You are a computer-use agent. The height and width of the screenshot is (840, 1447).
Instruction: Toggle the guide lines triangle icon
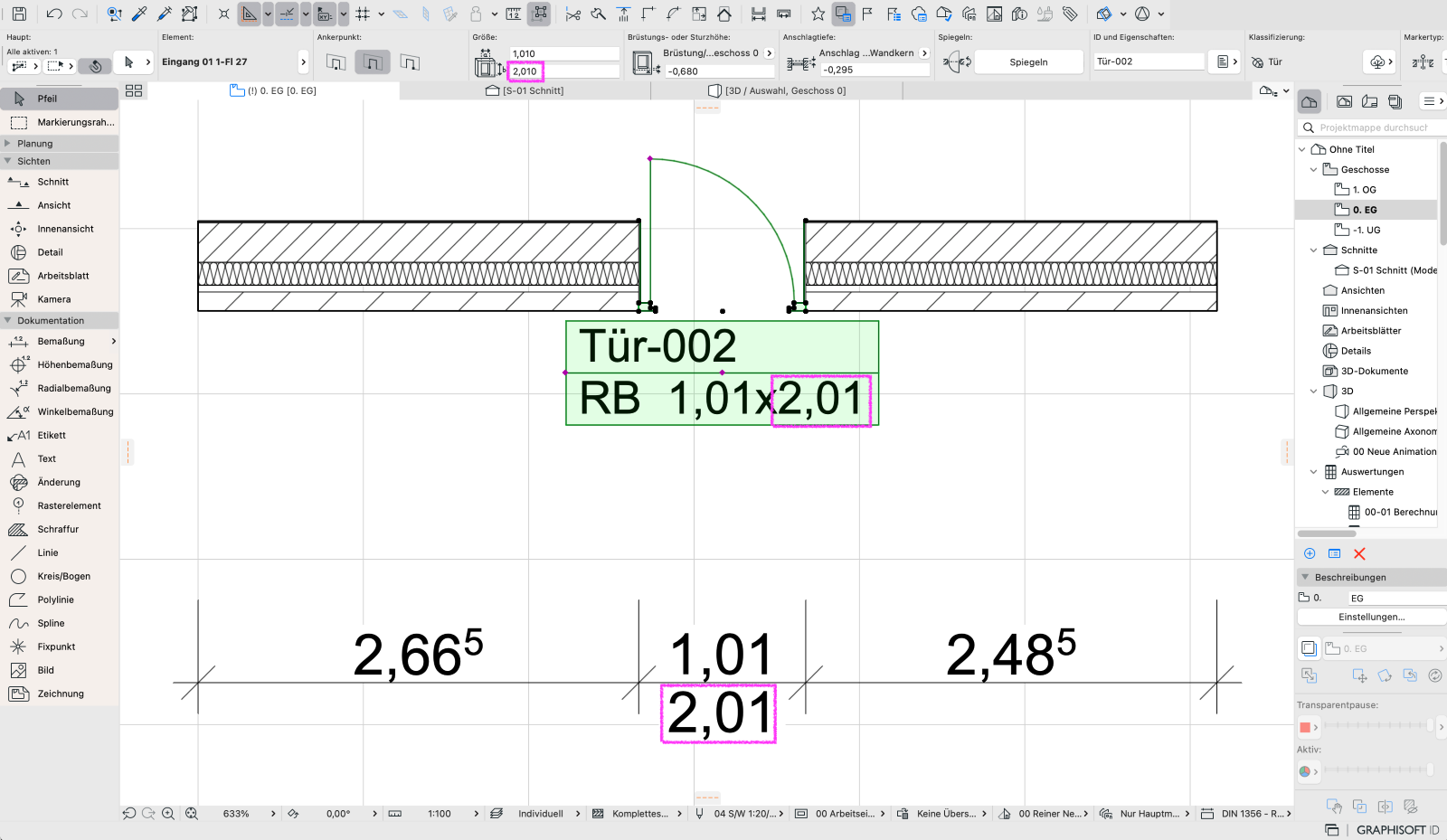(x=249, y=14)
